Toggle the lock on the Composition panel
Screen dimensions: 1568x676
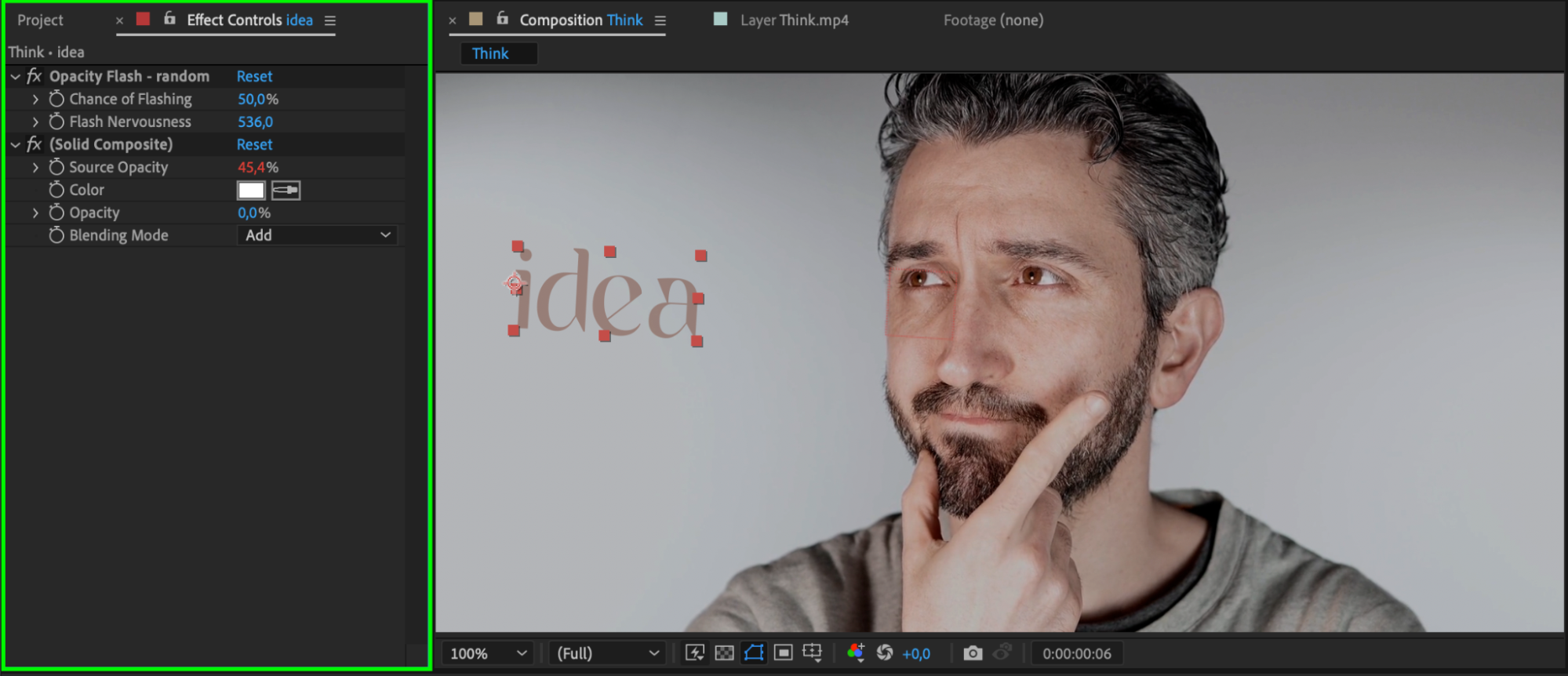(503, 19)
